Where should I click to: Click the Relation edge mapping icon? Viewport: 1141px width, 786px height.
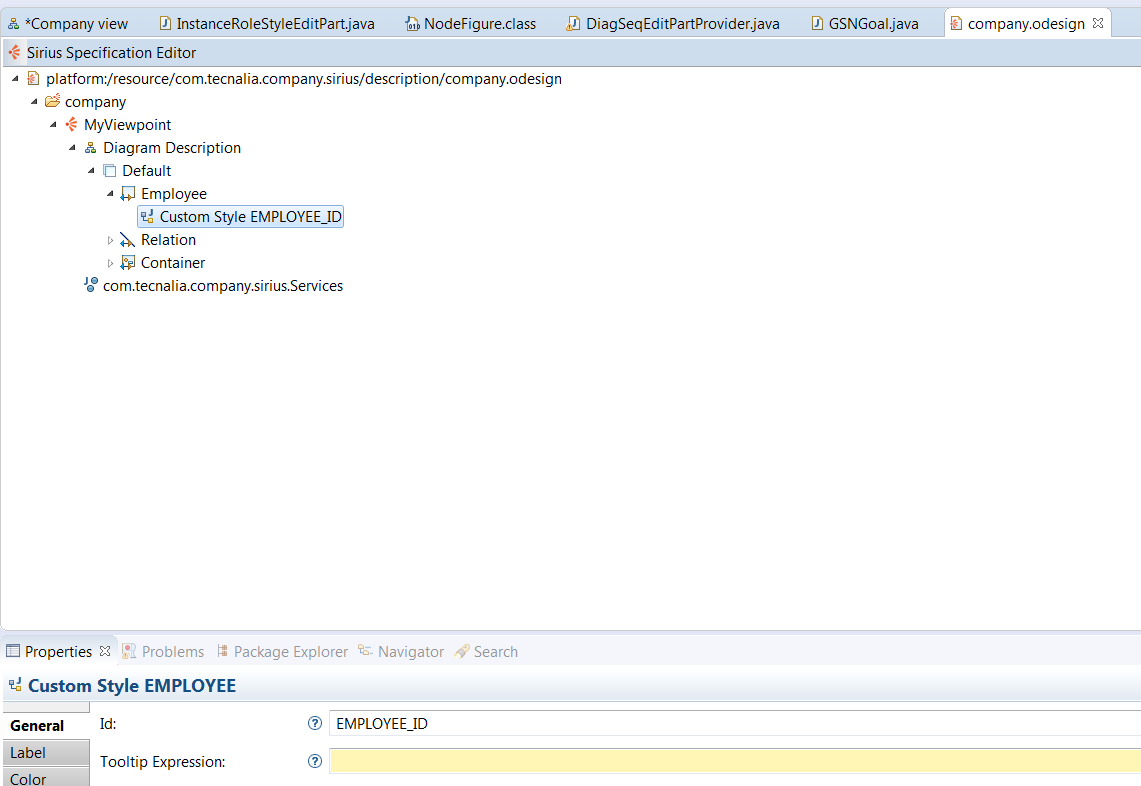[x=127, y=239]
